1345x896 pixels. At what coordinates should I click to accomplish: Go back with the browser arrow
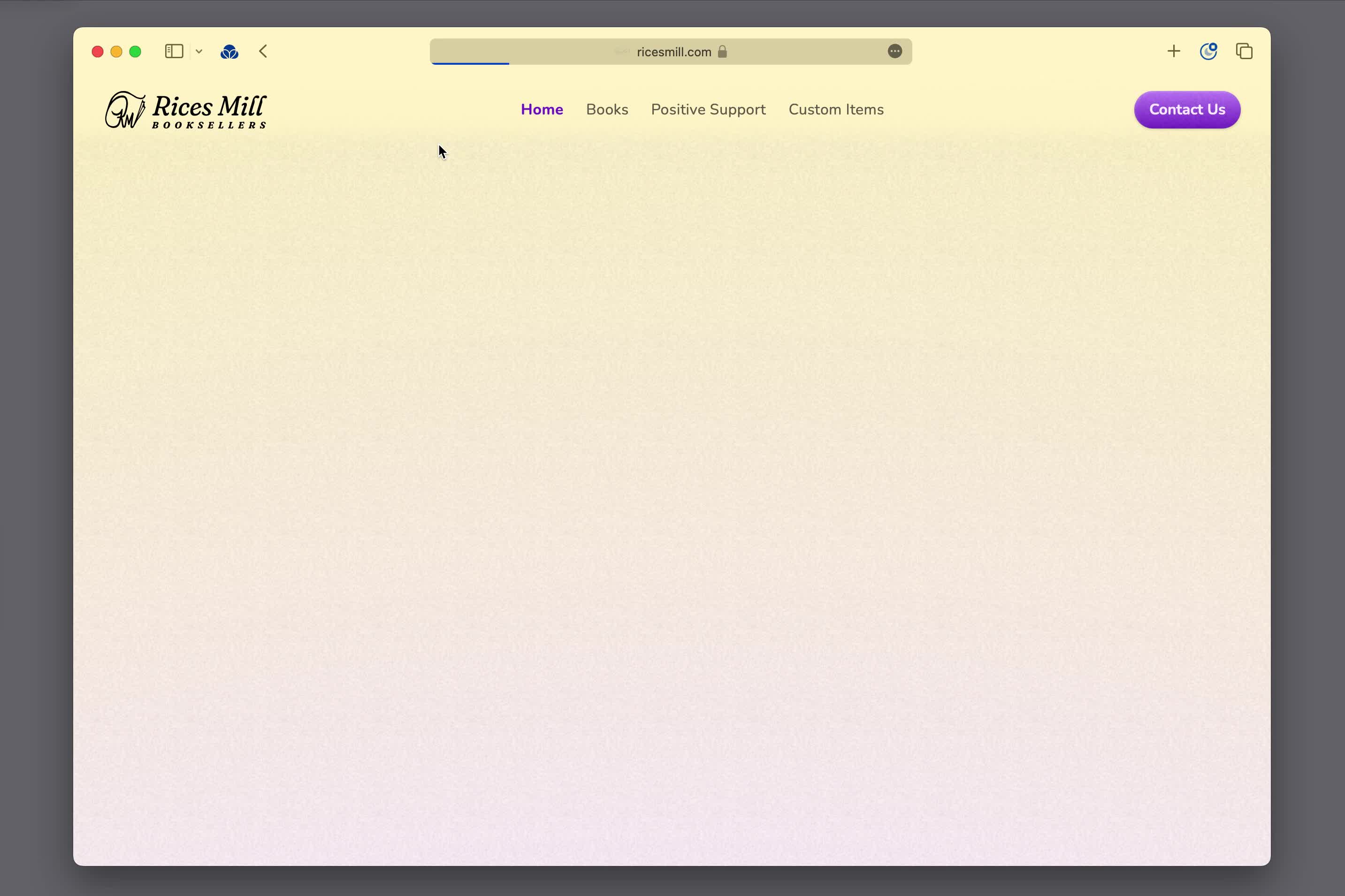point(263,52)
